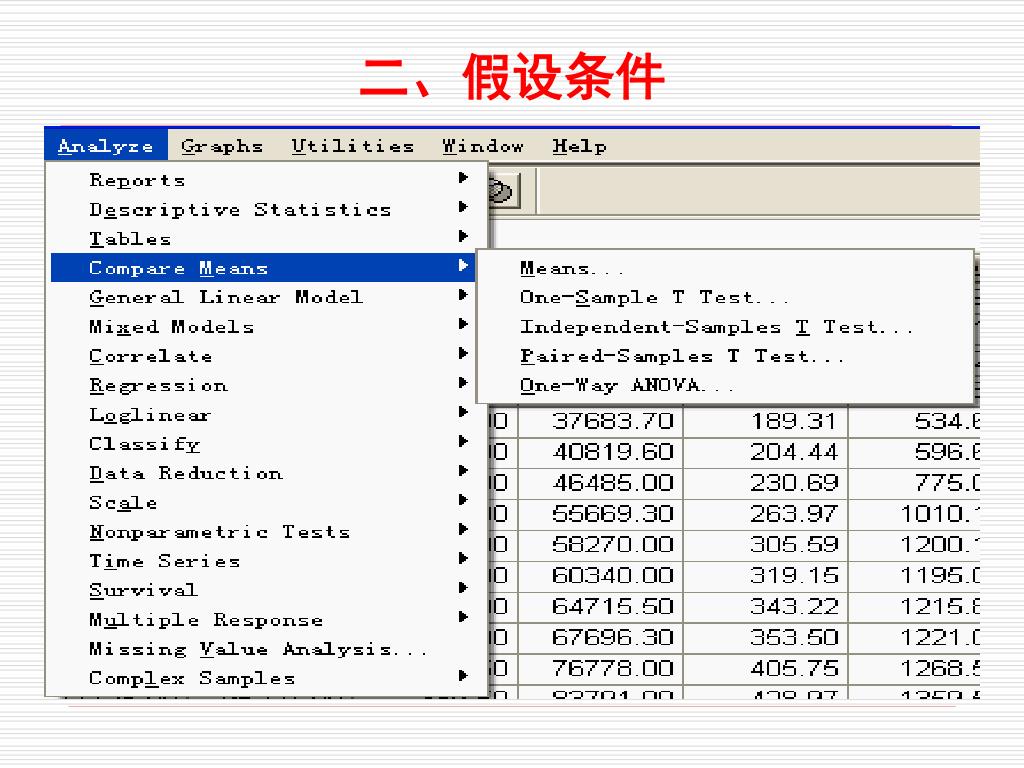Screen dimensions: 1024x768
Task: Select One-Sample T Test option
Action: point(725,297)
